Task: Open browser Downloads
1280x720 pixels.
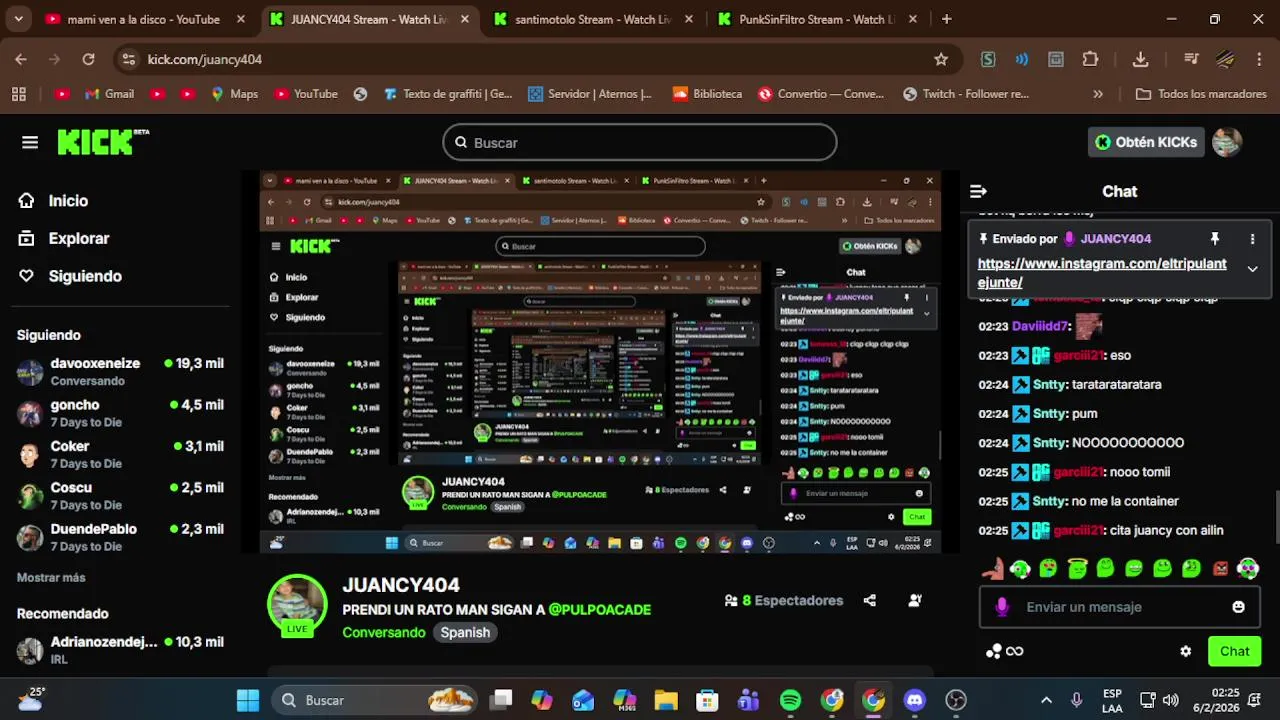Action: tap(1140, 59)
